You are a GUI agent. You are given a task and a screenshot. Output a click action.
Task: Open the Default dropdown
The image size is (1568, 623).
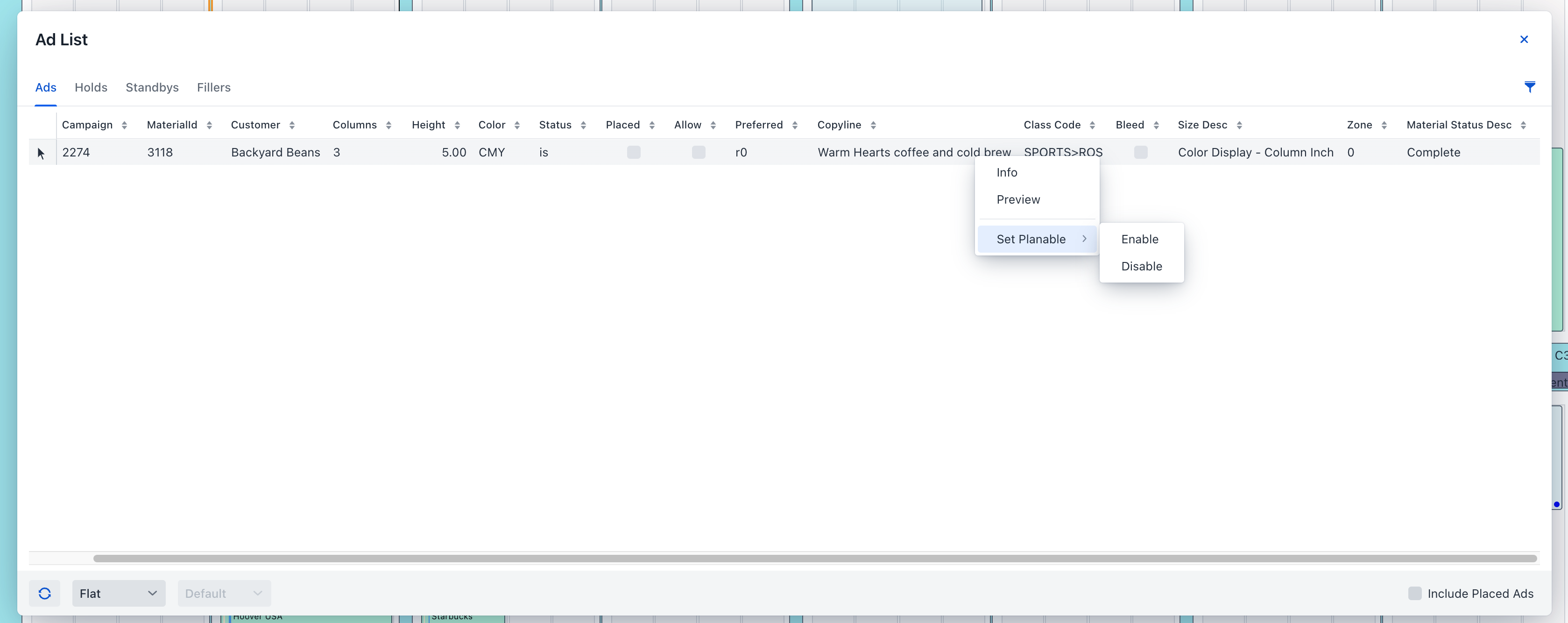pyautogui.click(x=224, y=593)
